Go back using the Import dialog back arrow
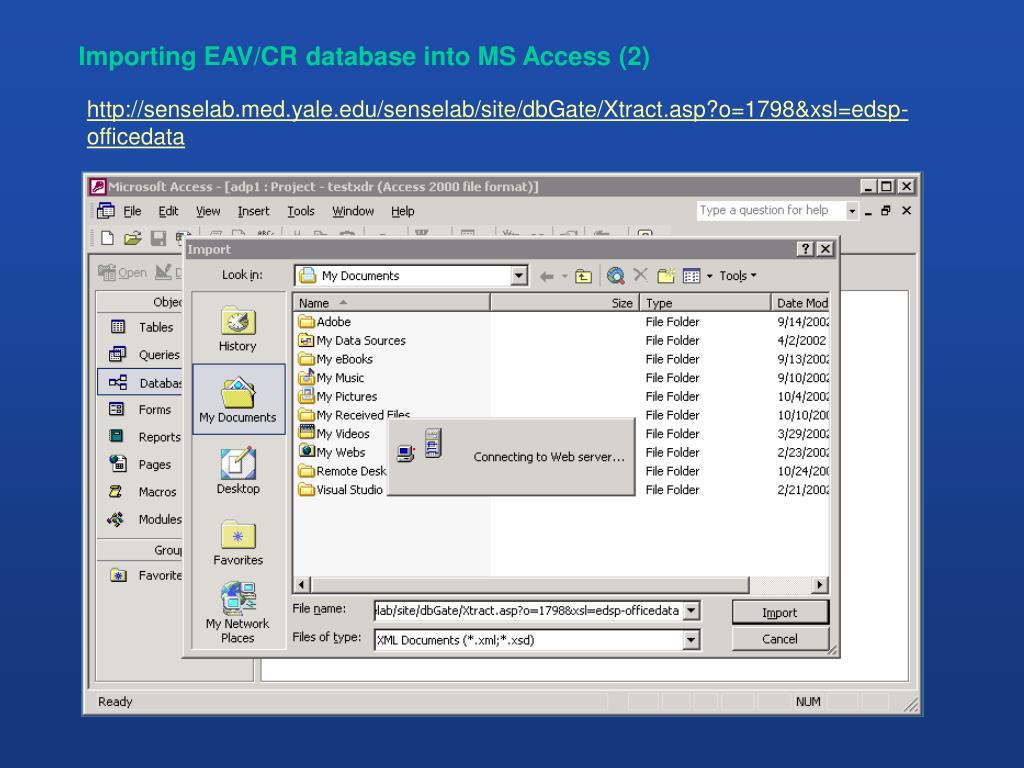Image resolution: width=1024 pixels, height=768 pixels. 547,276
